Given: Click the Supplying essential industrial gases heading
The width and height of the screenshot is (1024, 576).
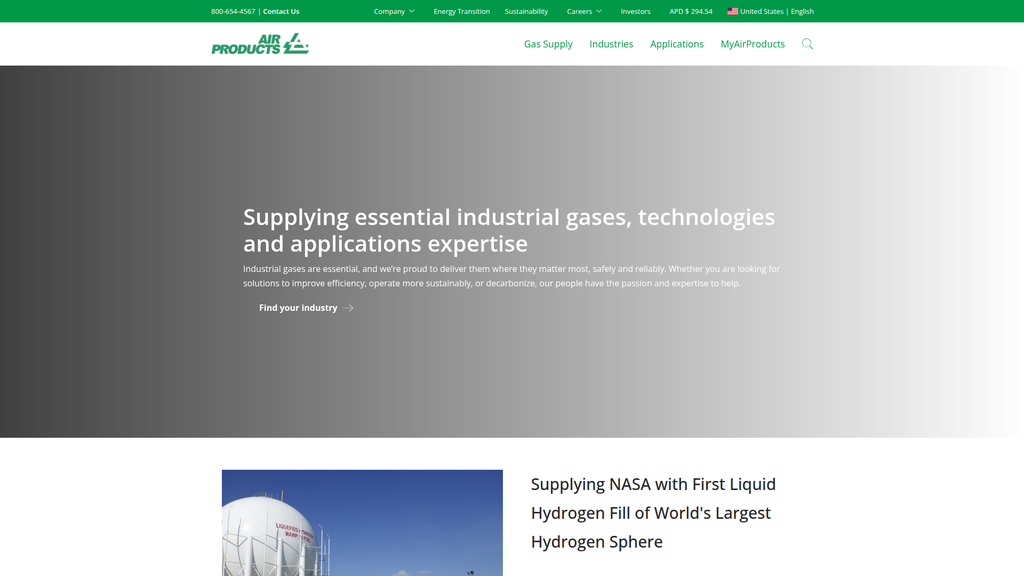Looking at the screenshot, I should (x=509, y=230).
